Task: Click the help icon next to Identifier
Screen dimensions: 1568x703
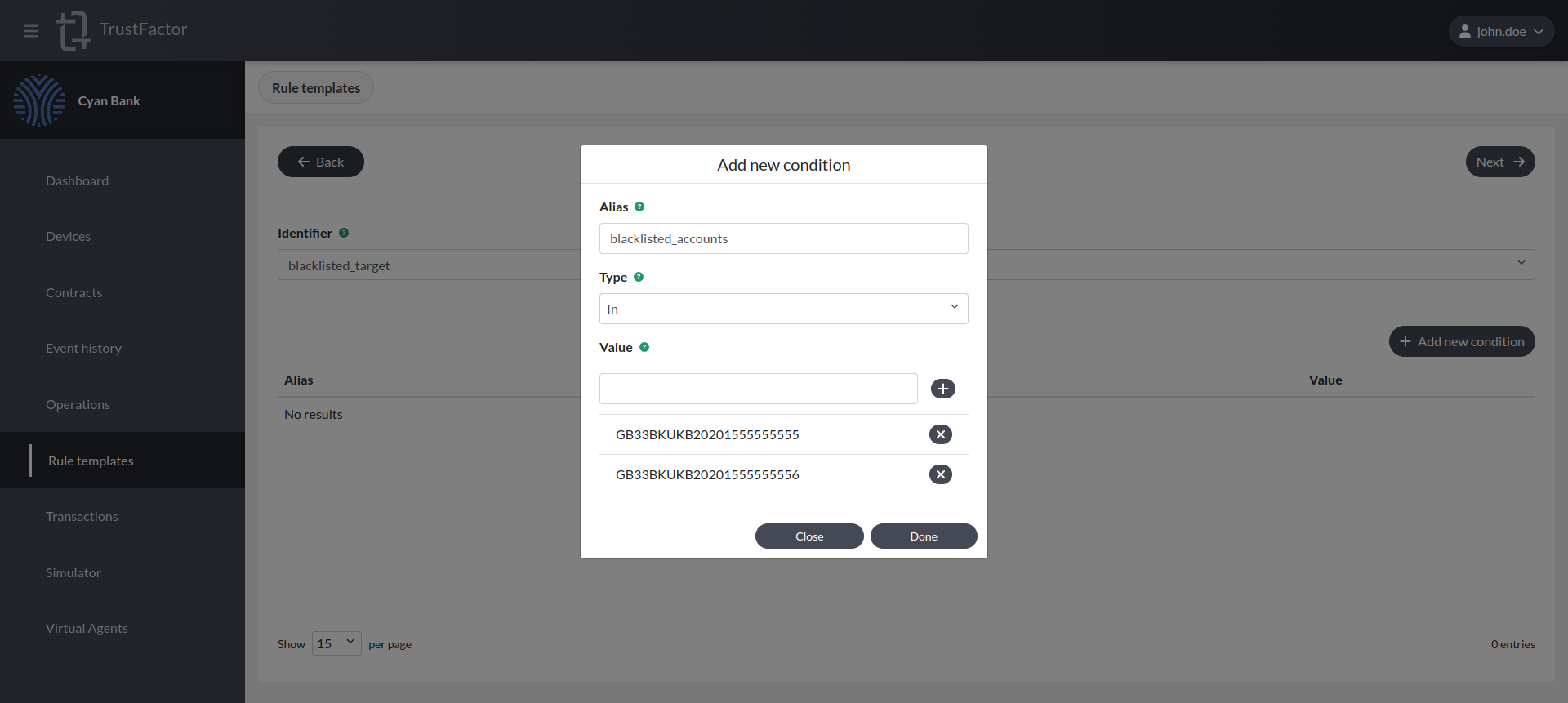Action: click(344, 233)
